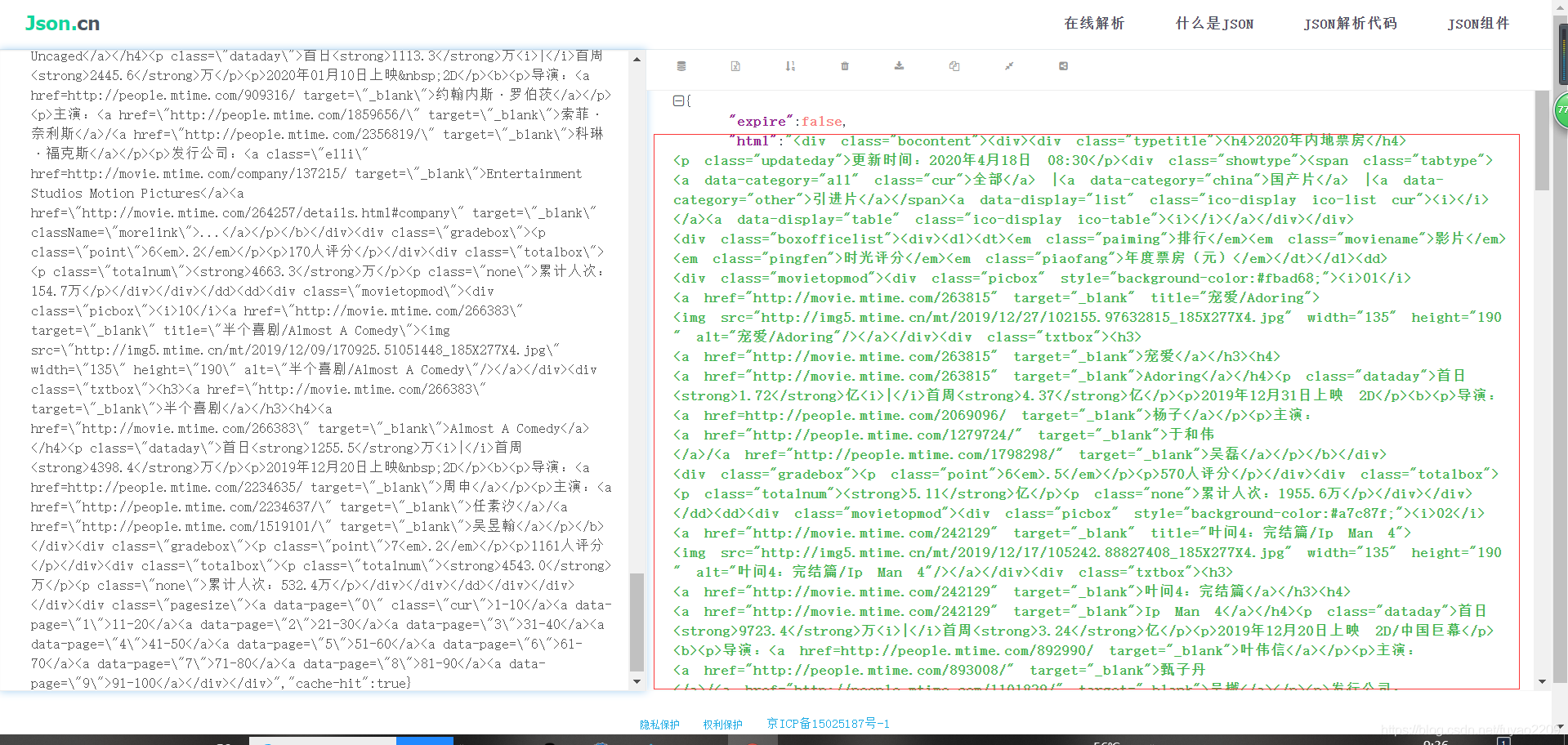Screen dimensions: 1568x745
Task: Click the copy to clipboard icon
Action: pos(954,66)
